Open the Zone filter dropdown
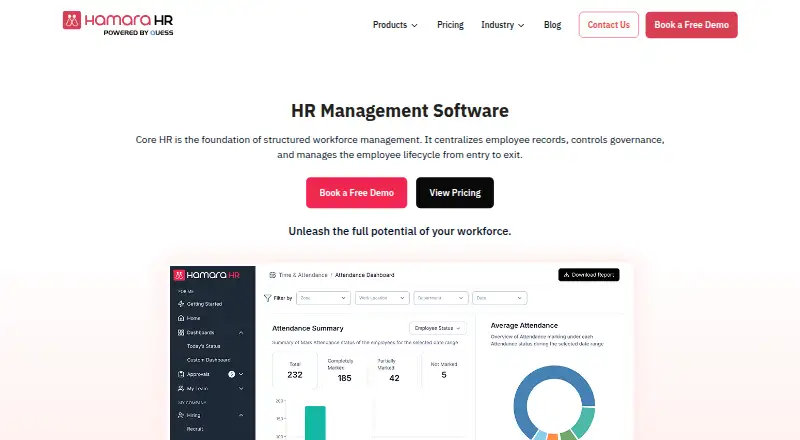 click(x=323, y=298)
